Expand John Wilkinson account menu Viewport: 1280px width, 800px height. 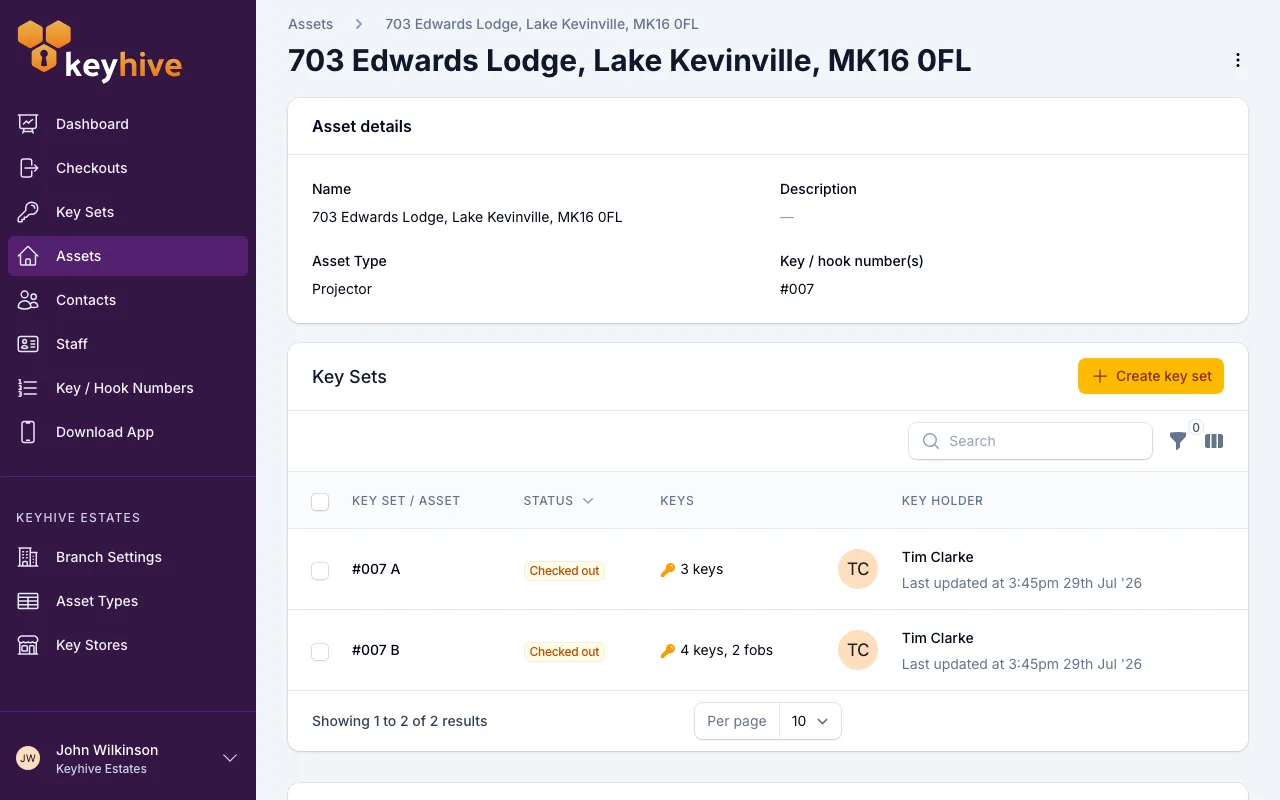pos(230,758)
